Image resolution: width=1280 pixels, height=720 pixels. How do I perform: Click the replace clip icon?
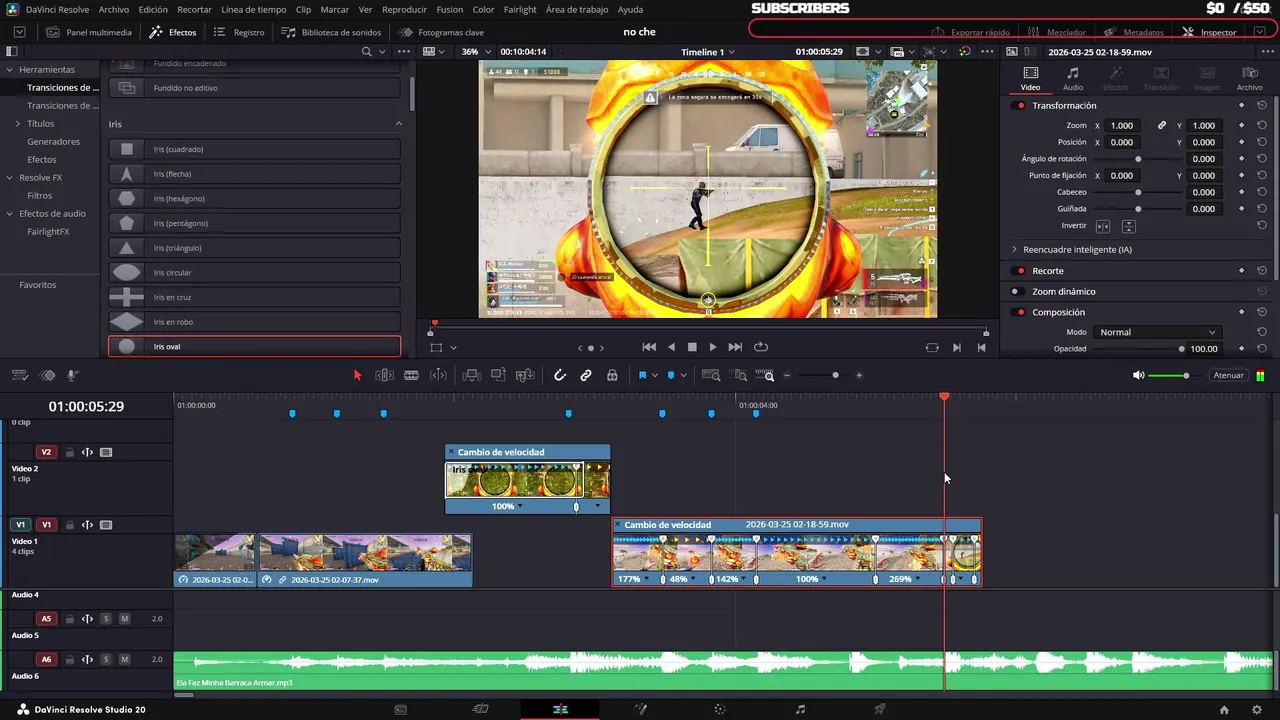pos(525,375)
